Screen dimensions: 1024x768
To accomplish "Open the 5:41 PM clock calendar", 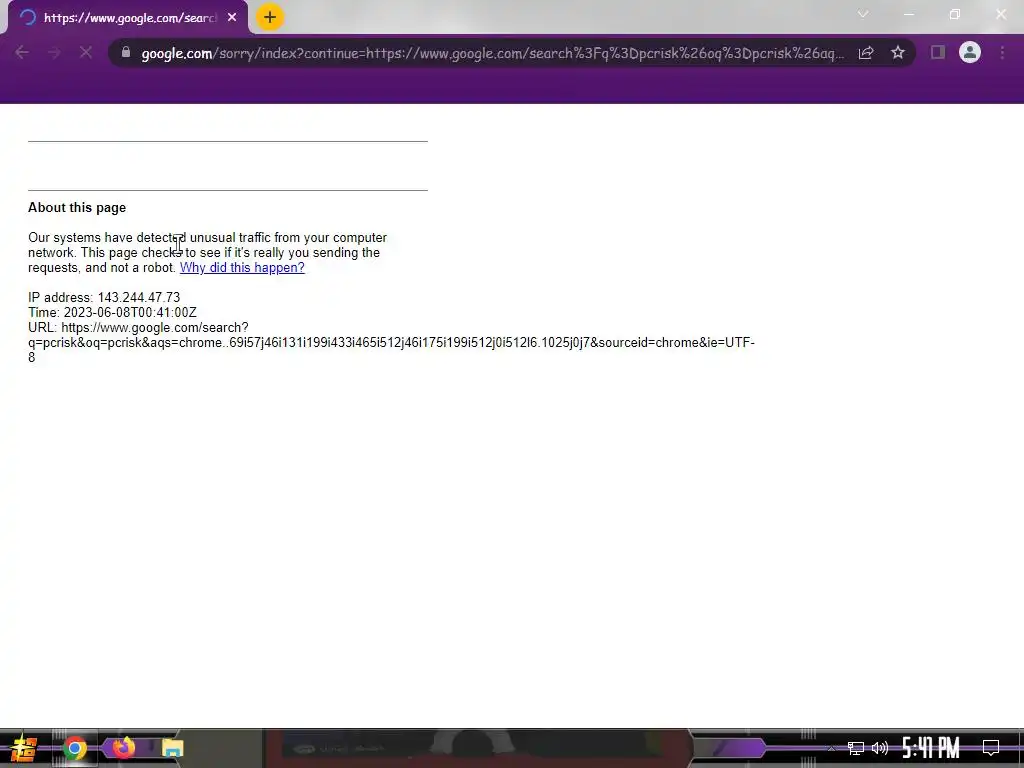I will 931,748.
